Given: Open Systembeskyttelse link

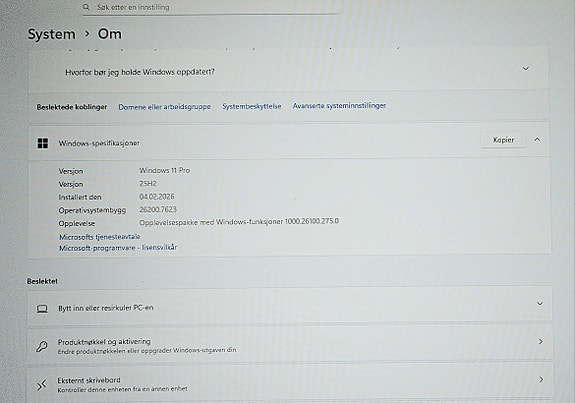Looking at the screenshot, I should point(252,106).
